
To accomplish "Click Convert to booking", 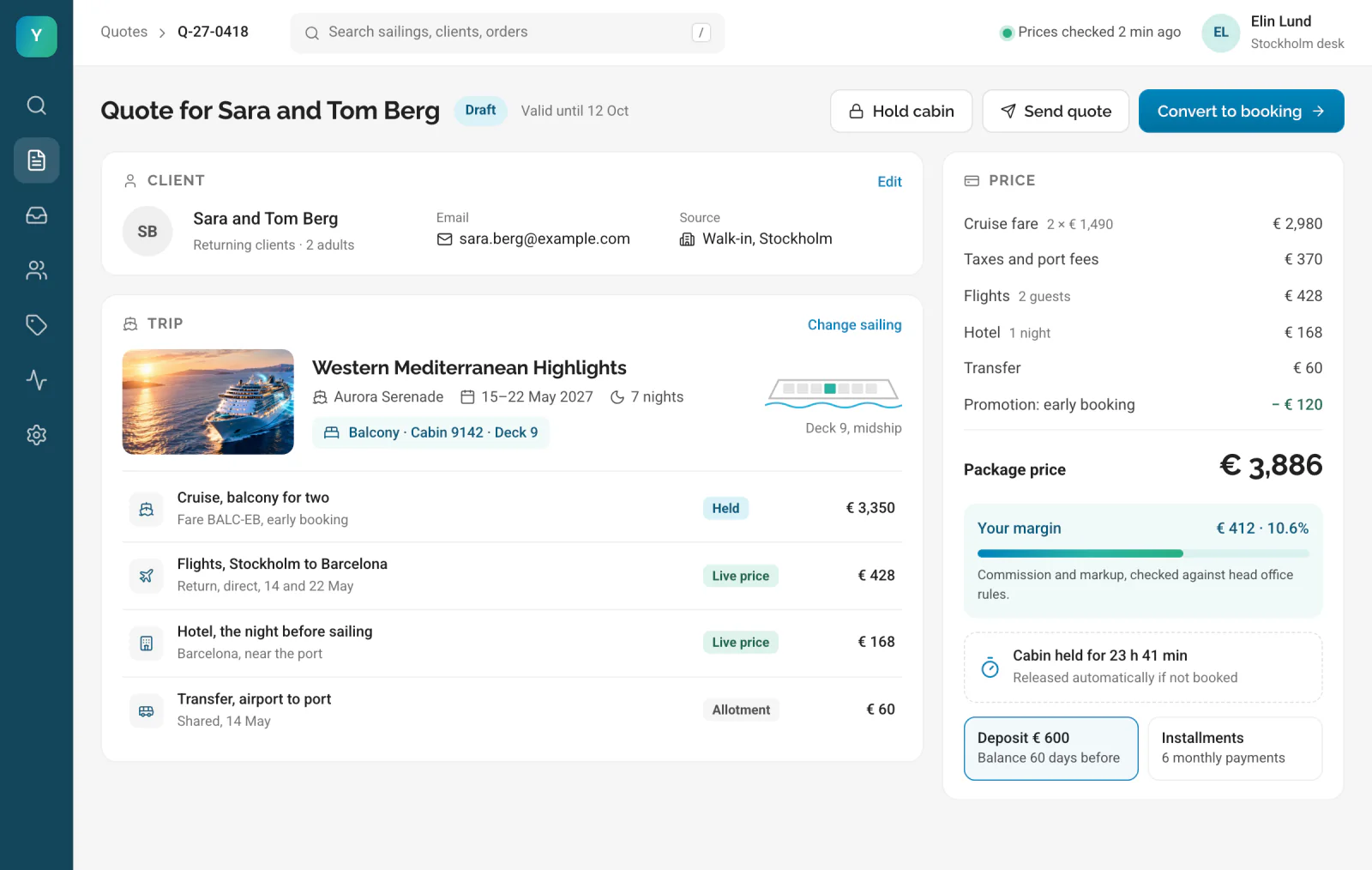I will (x=1241, y=111).
